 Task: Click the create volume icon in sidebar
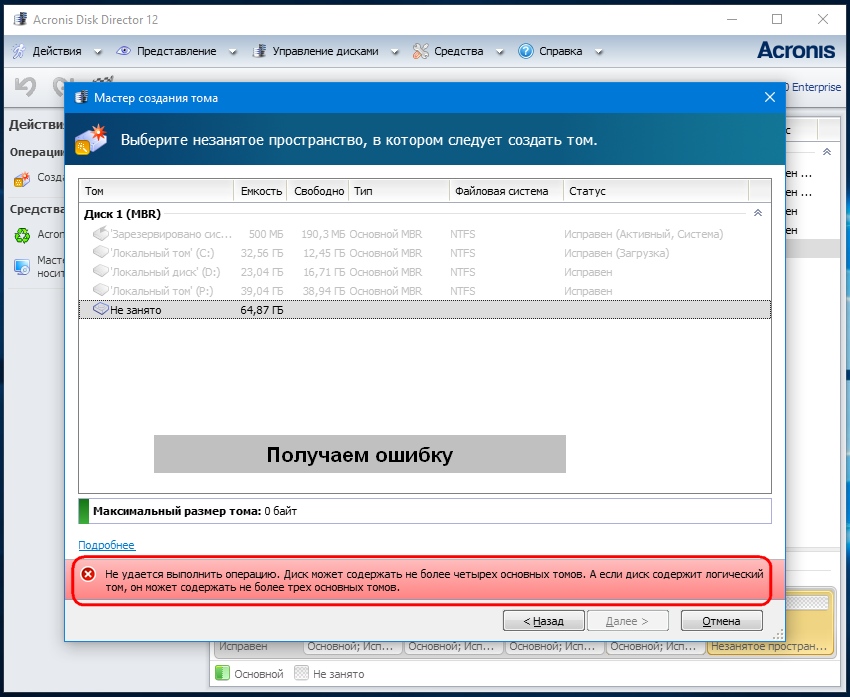click(21, 179)
